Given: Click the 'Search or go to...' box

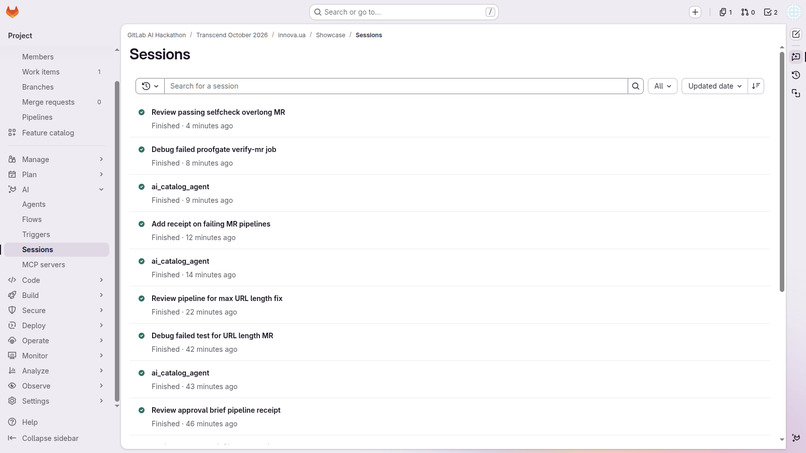Looking at the screenshot, I should (404, 12).
